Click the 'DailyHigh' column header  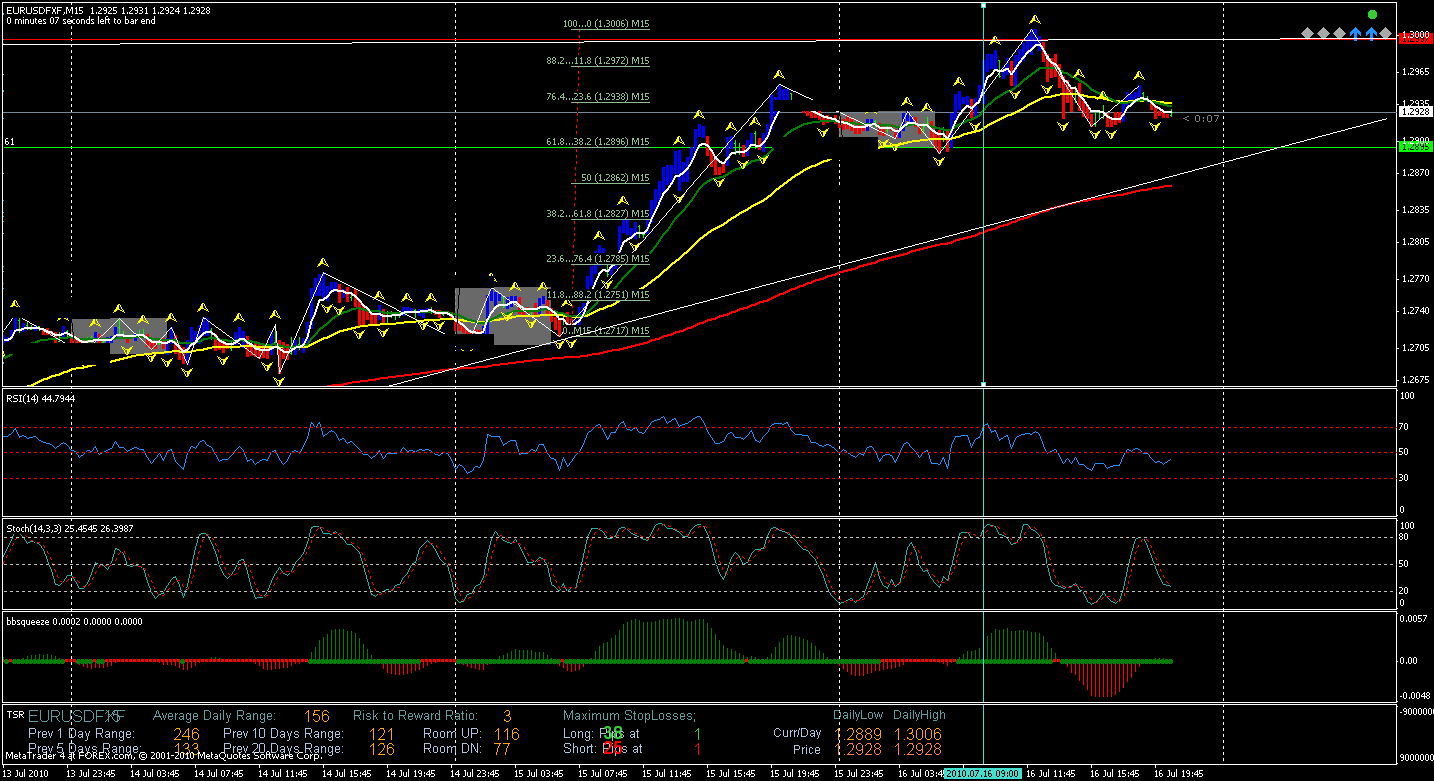pos(919,715)
